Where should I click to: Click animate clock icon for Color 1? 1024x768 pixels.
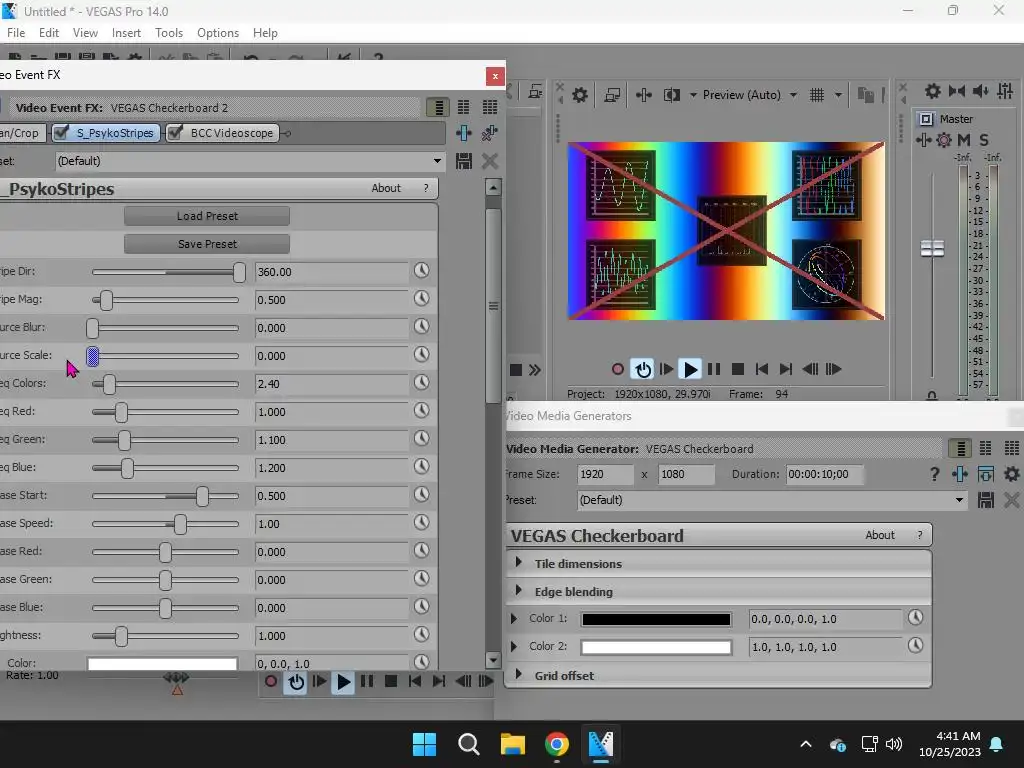tap(916, 618)
